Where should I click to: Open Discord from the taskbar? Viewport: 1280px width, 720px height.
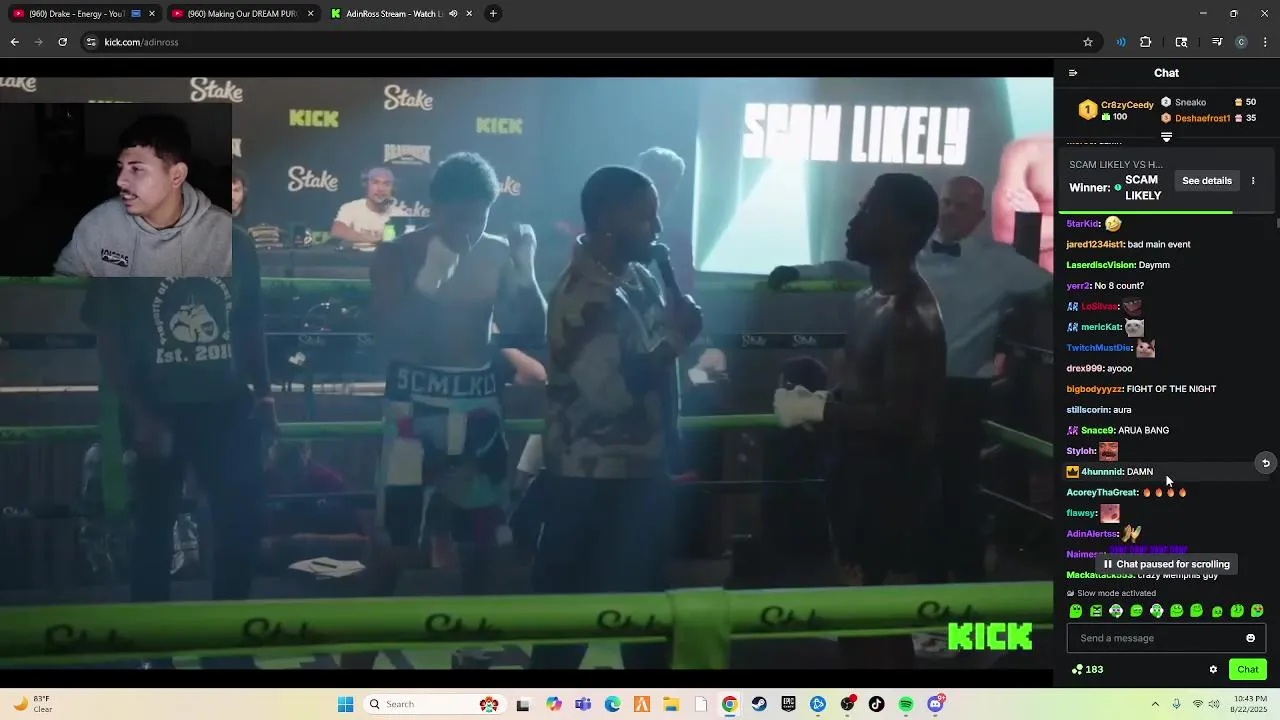coord(936,704)
